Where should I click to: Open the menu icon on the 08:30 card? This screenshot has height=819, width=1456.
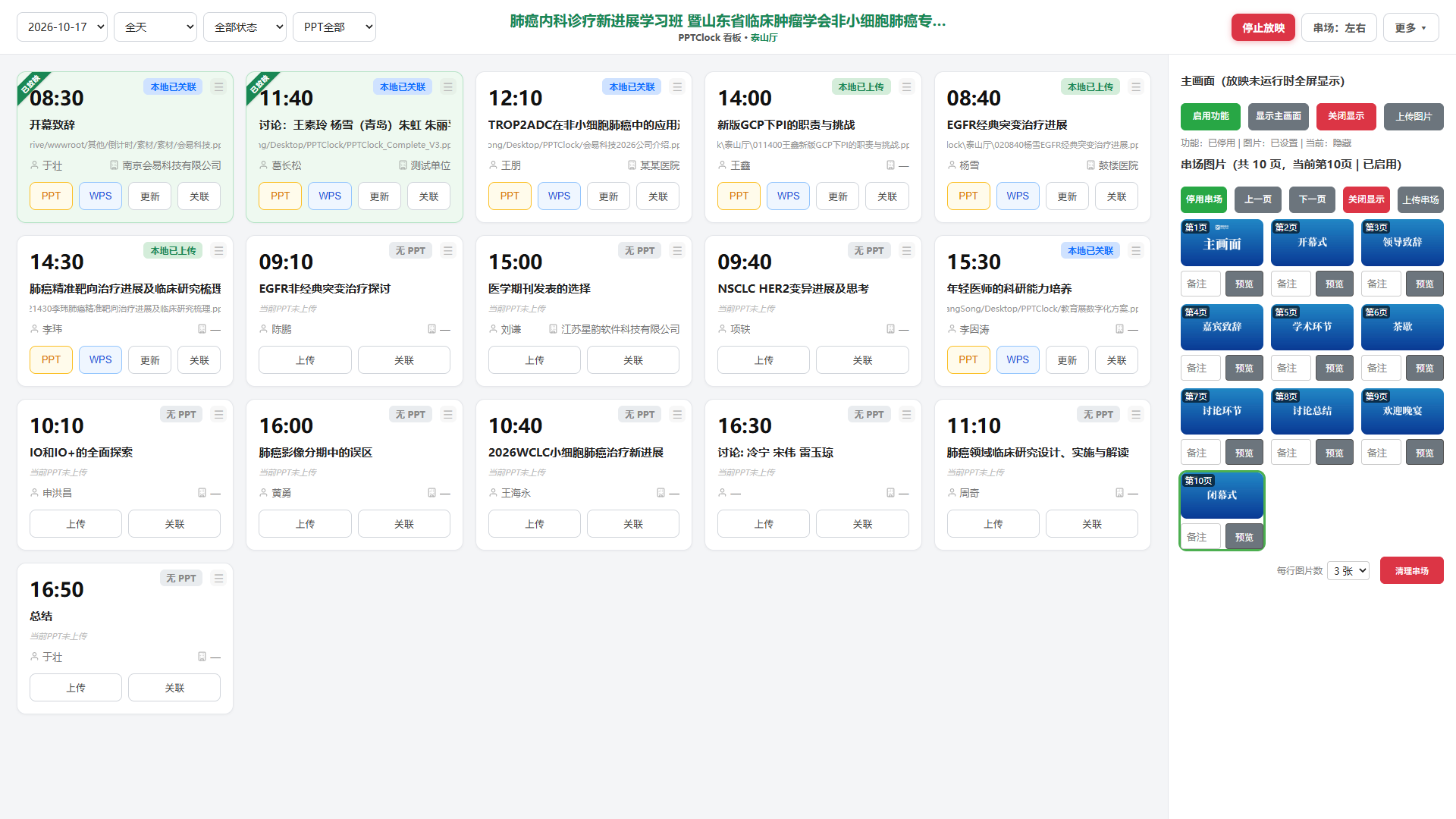tap(218, 87)
